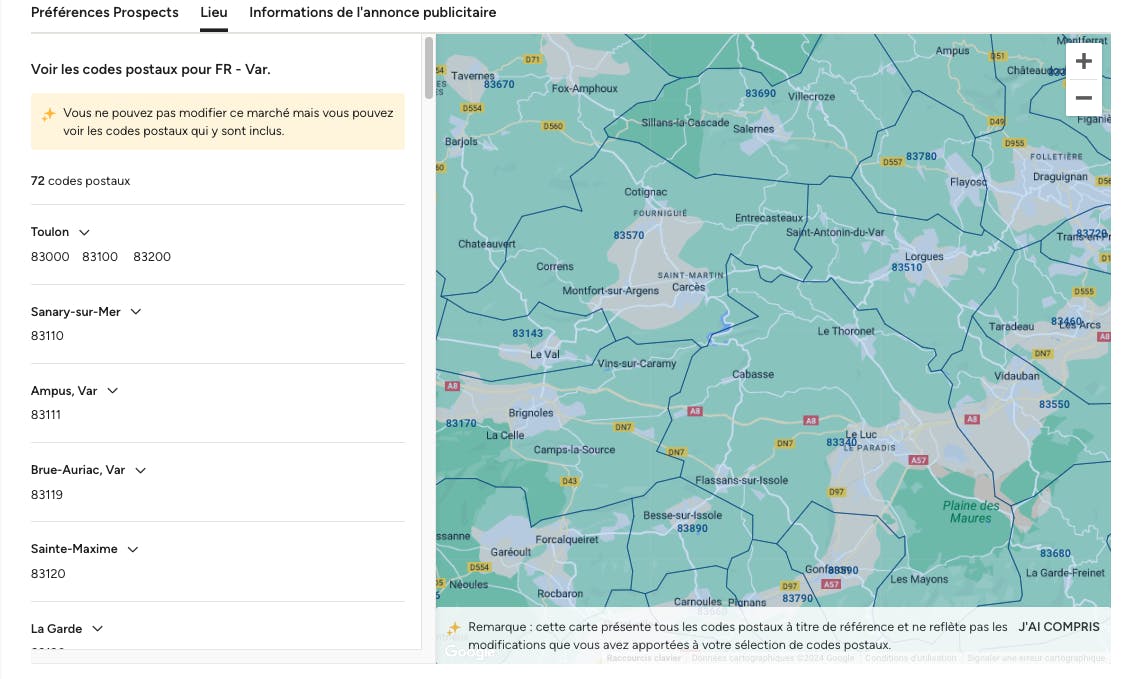The width and height of the screenshot is (1124, 679).
Task: Click the 83670 label near Tavernes
Action: click(499, 84)
